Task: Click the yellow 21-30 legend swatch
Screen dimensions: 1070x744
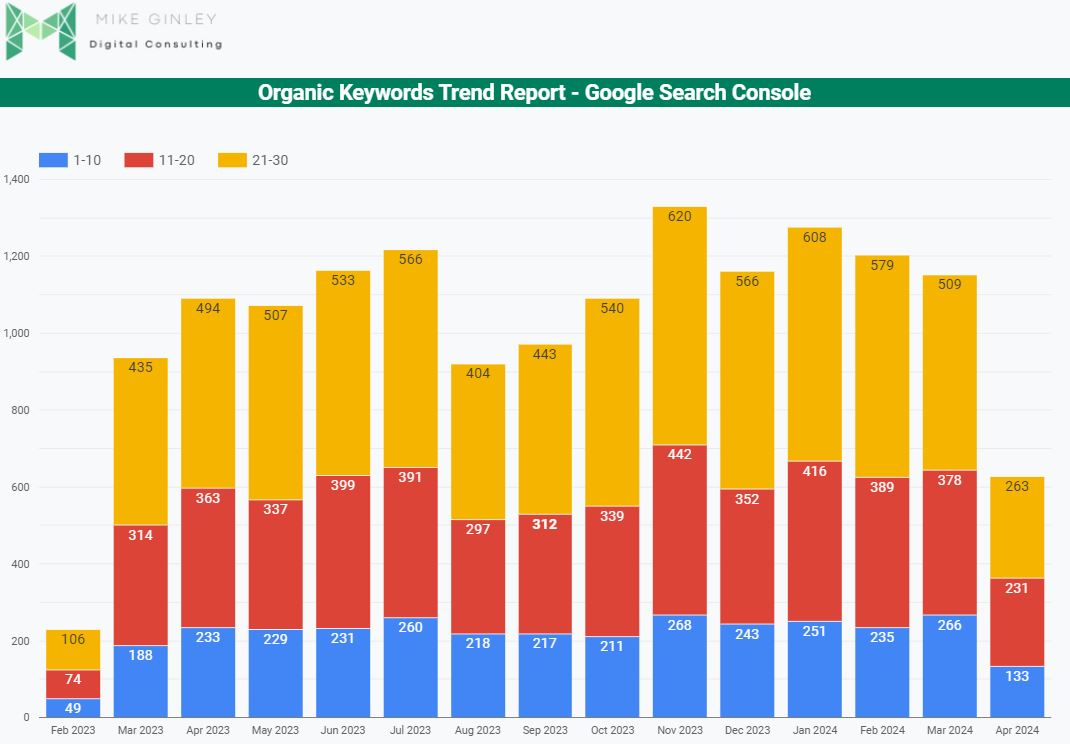Action: pyautogui.click(x=232, y=160)
